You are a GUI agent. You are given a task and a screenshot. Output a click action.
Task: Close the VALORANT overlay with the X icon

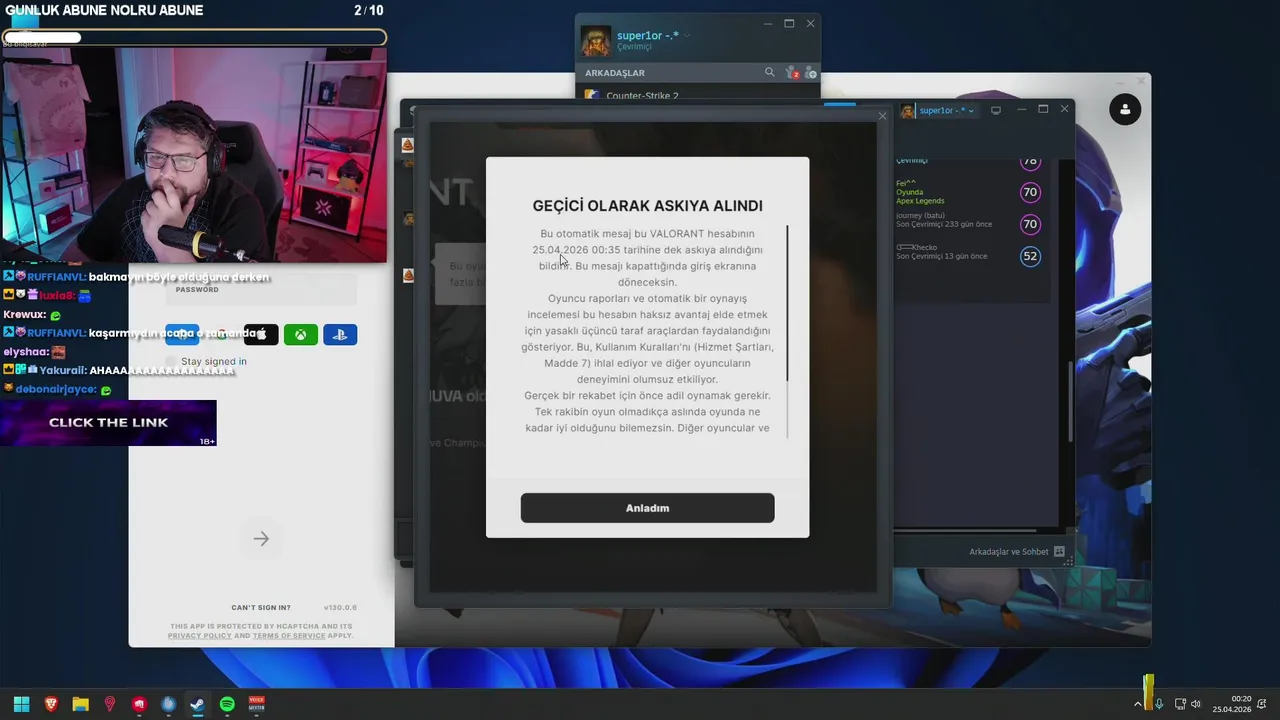pyautogui.click(x=882, y=116)
